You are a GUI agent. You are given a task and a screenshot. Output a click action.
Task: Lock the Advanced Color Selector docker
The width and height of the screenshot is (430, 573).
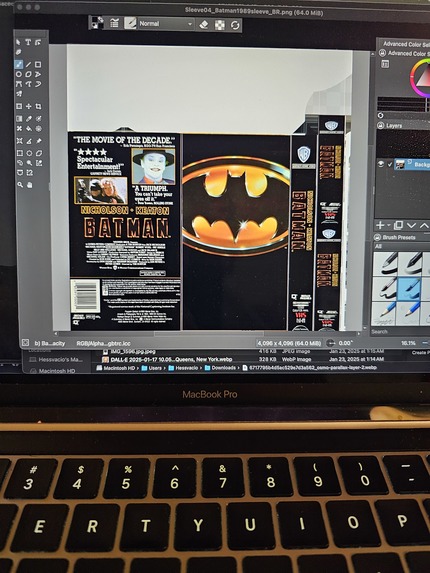383,53
